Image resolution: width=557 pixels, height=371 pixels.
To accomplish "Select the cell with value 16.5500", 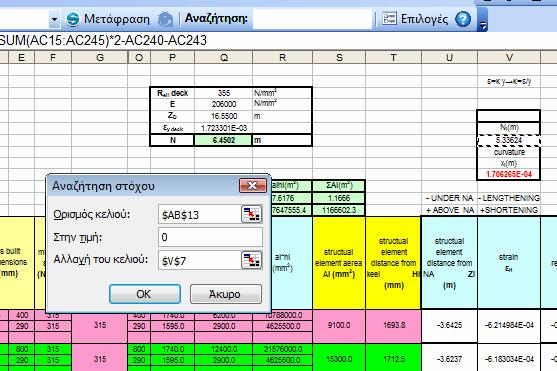I will pos(223,116).
